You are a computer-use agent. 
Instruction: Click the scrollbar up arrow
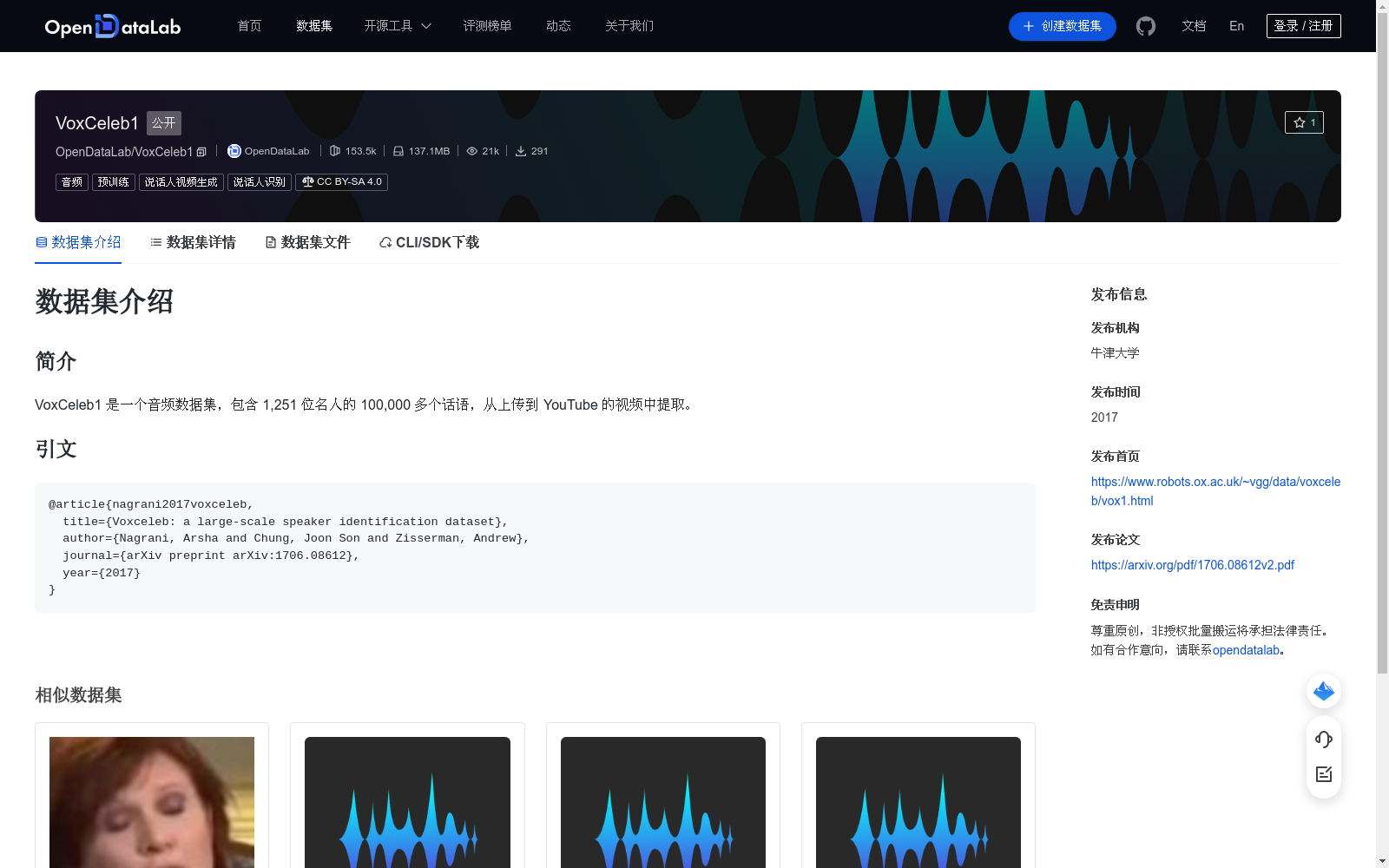[x=1382, y=6]
